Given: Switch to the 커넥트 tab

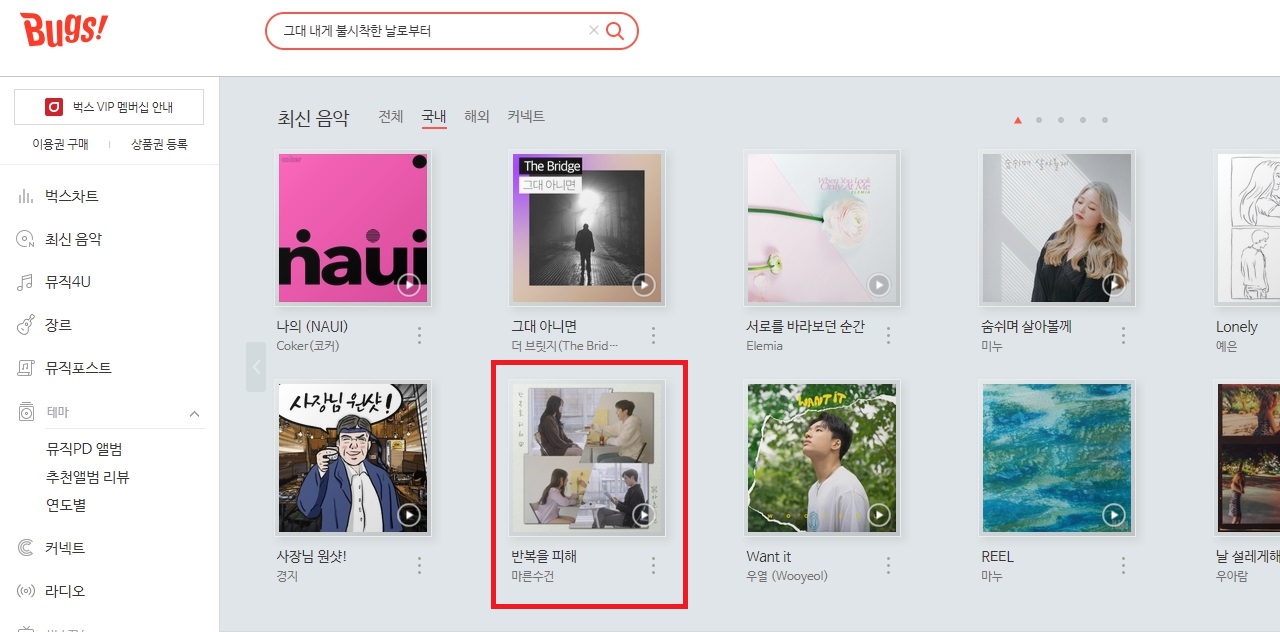Looking at the screenshot, I should coord(526,116).
